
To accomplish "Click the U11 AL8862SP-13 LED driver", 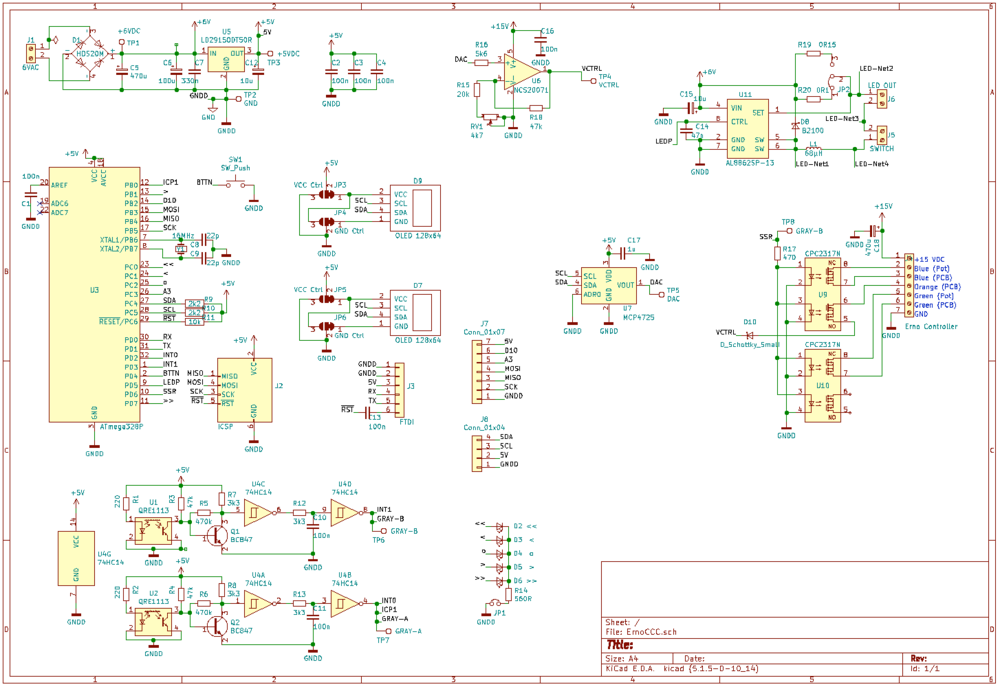I will (x=747, y=127).
